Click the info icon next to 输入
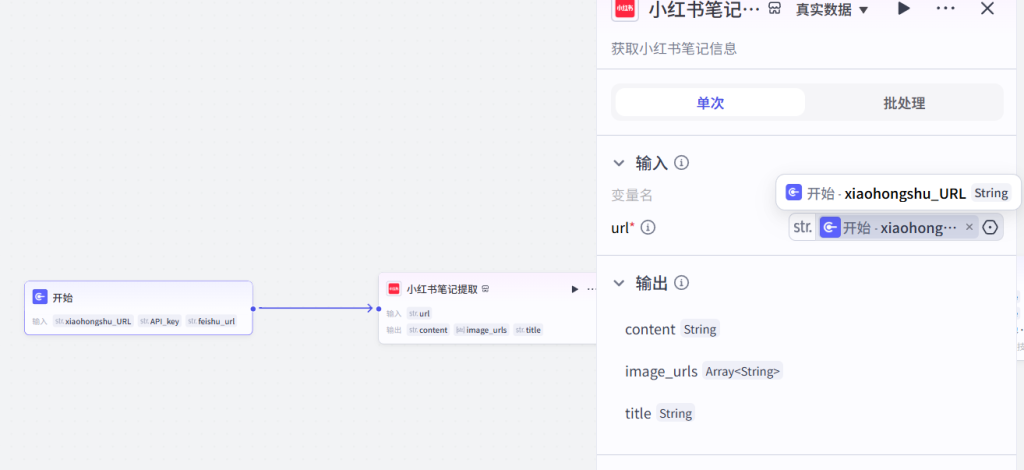Screen dimensions: 1024x470 [682, 163]
